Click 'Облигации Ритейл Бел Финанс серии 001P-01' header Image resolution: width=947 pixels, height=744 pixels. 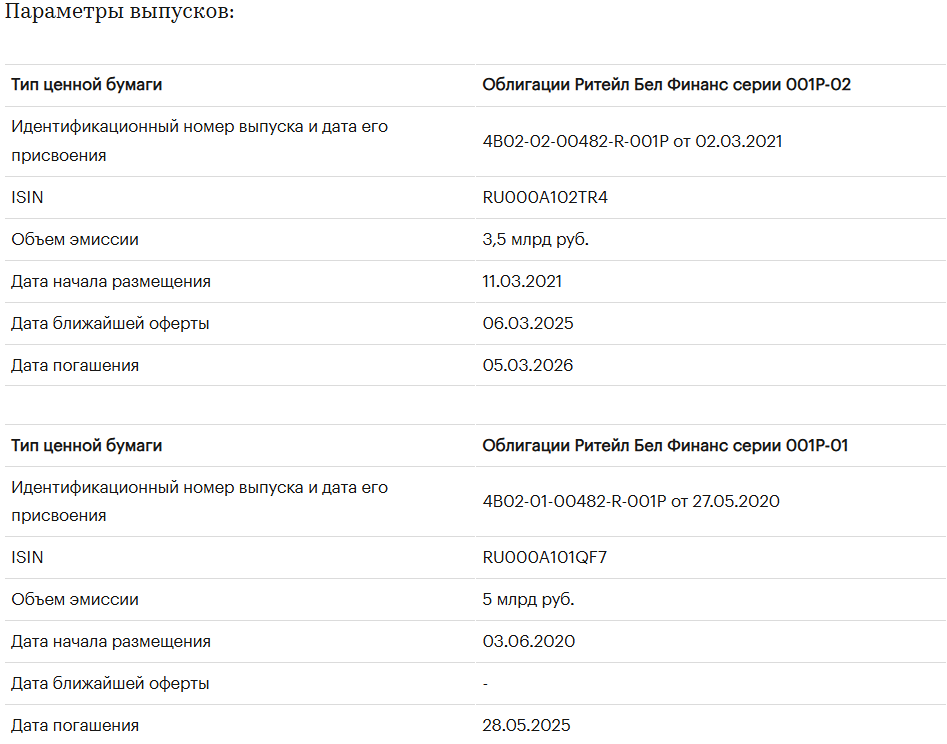665,446
